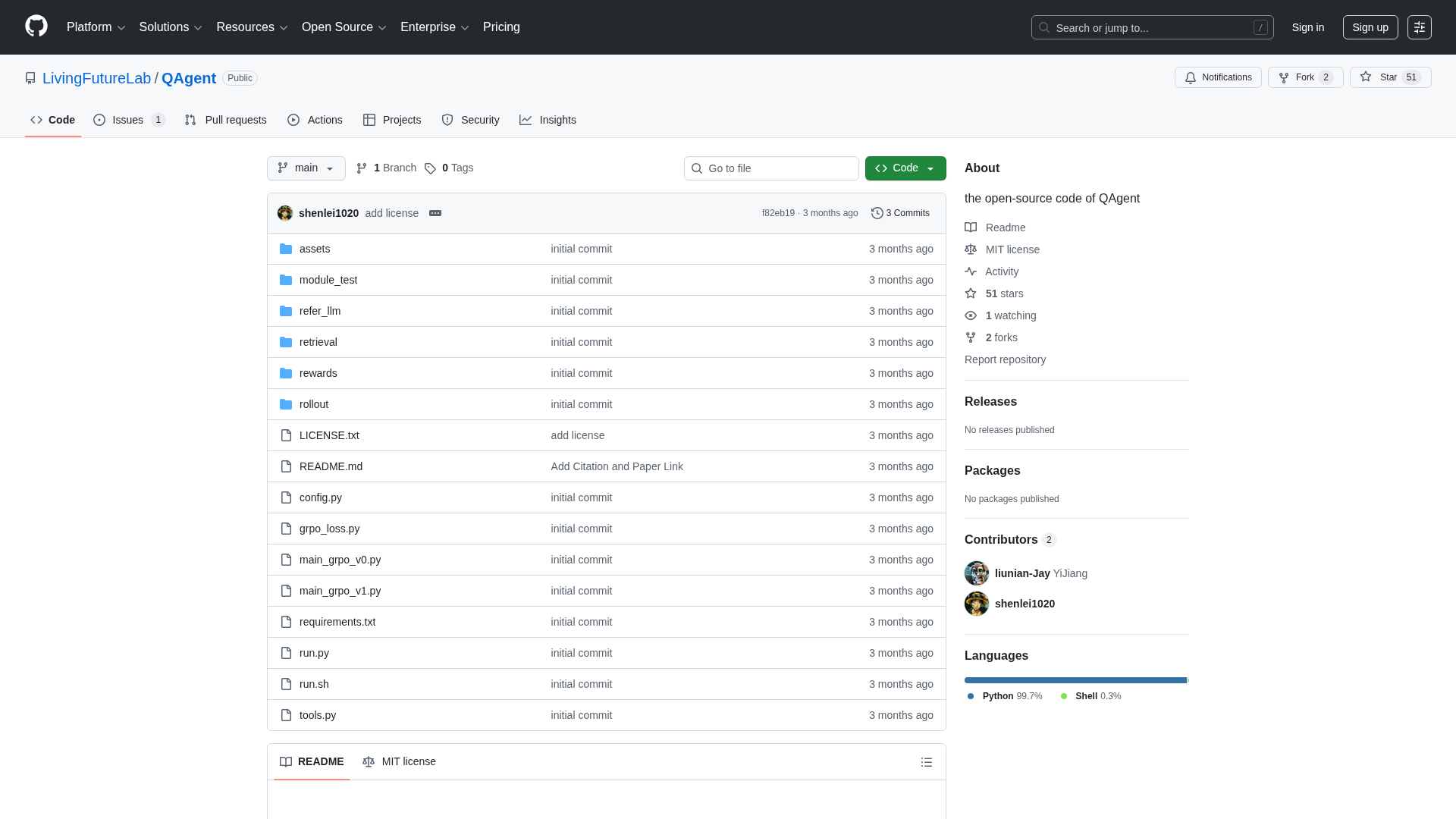The image size is (1456, 819).
Task: Open the global navigation menu icon
Action: [x=1419, y=27]
